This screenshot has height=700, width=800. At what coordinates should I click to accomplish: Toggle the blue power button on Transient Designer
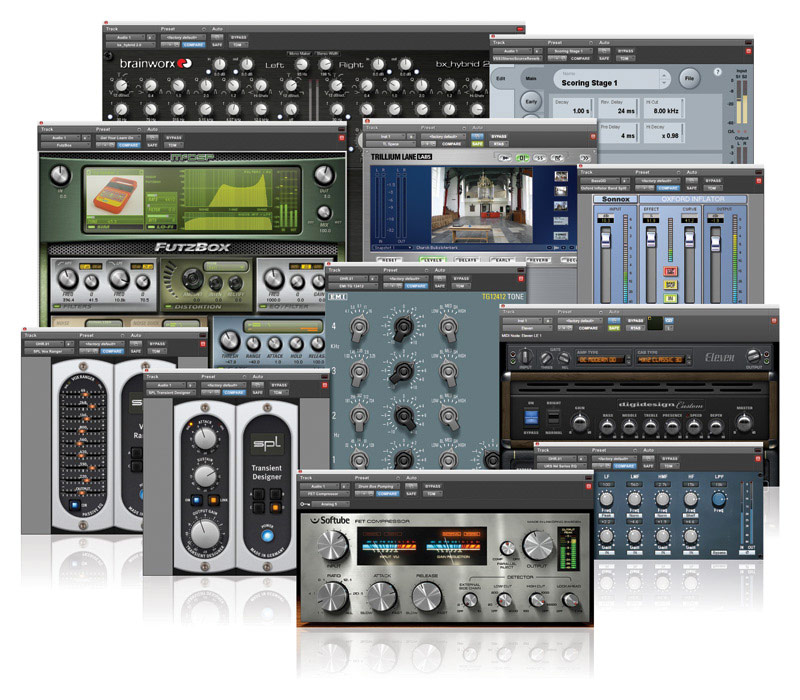267,536
